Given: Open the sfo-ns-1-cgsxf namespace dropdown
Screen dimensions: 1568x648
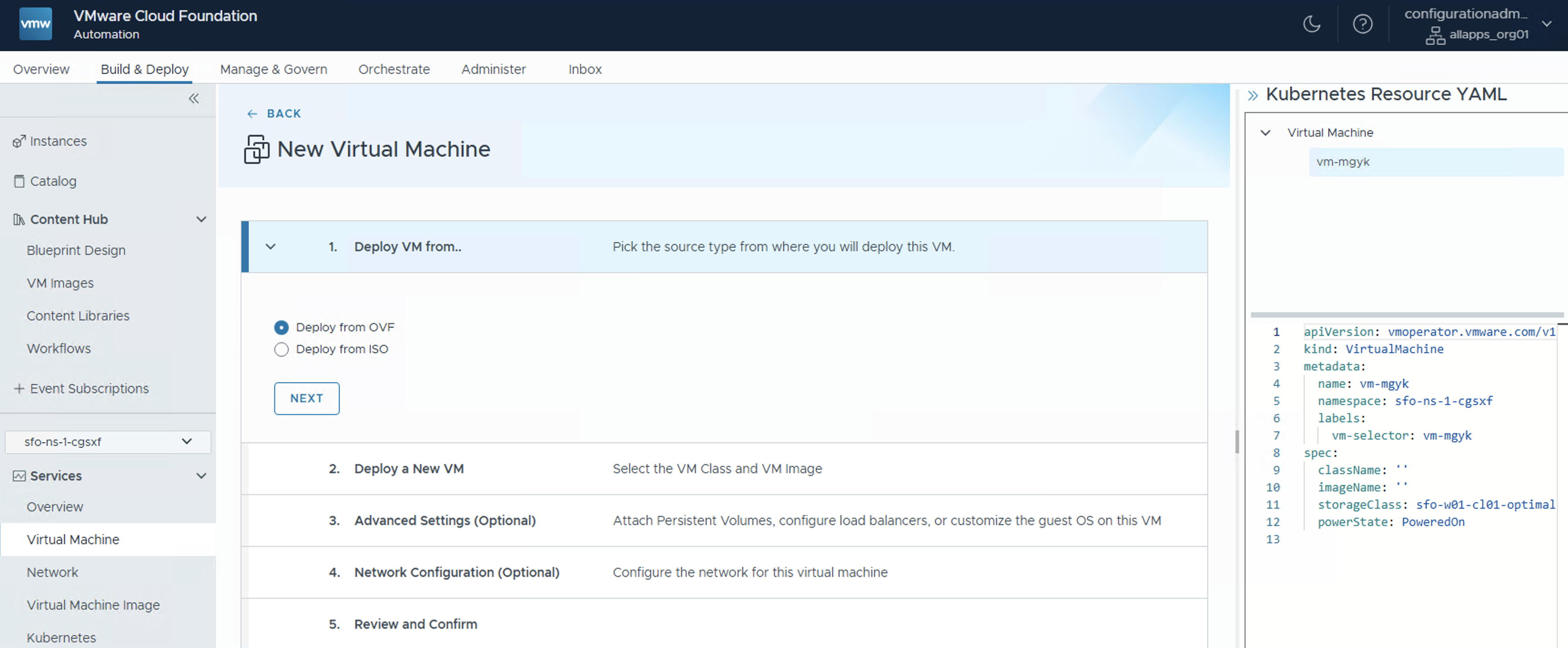Looking at the screenshot, I should click(x=108, y=442).
